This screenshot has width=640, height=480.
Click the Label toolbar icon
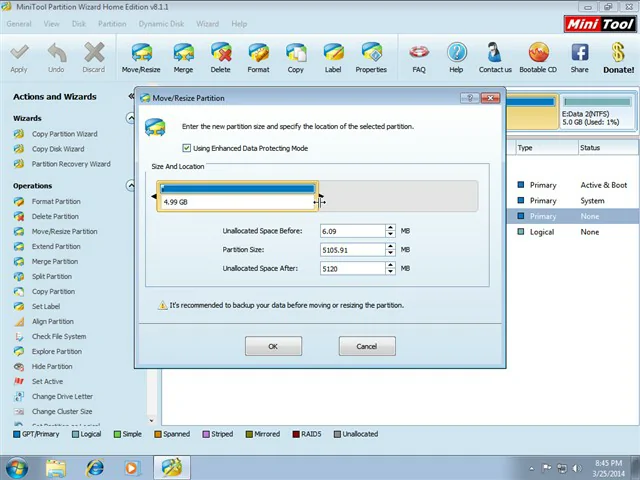click(333, 57)
